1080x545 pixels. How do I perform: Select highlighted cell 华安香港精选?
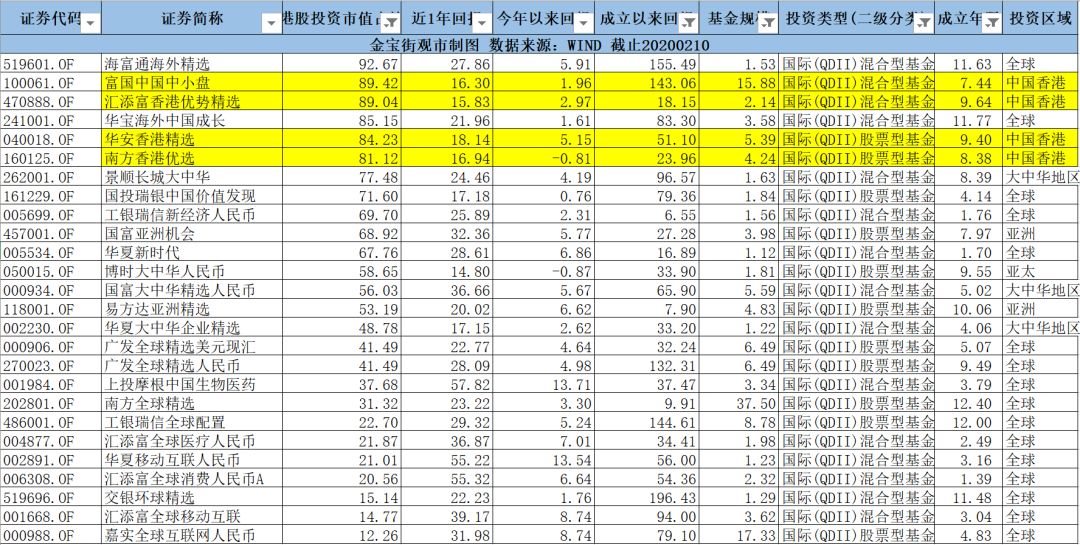[x=191, y=139]
